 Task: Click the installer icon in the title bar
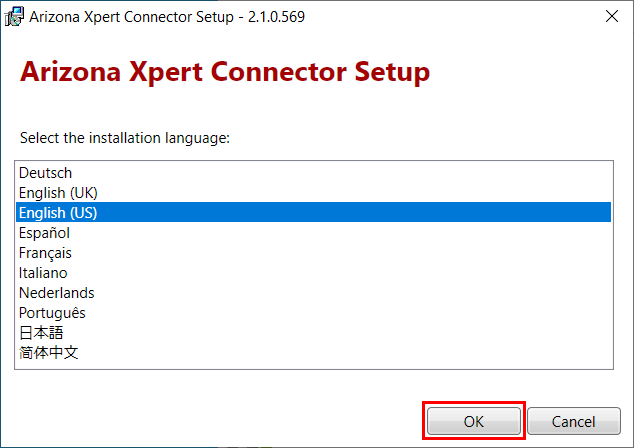coord(14,17)
